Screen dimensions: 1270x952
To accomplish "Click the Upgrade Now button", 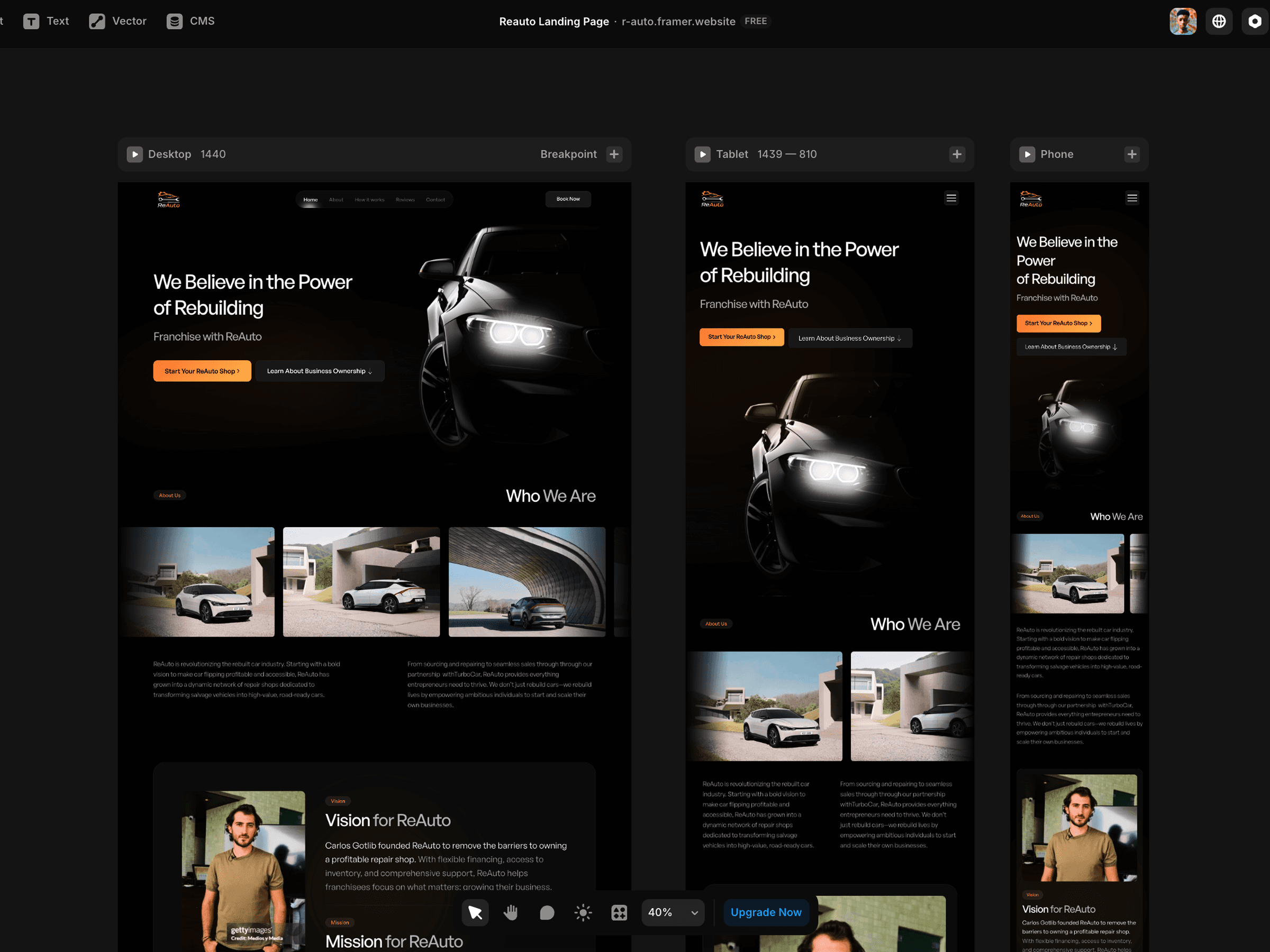I will [765, 912].
